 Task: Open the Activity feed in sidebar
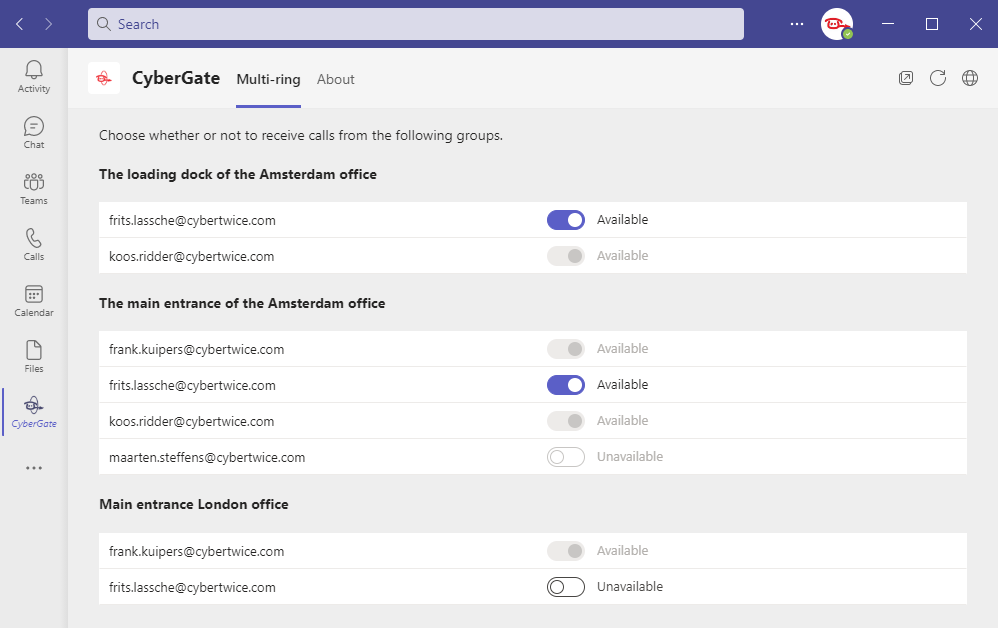(34, 77)
